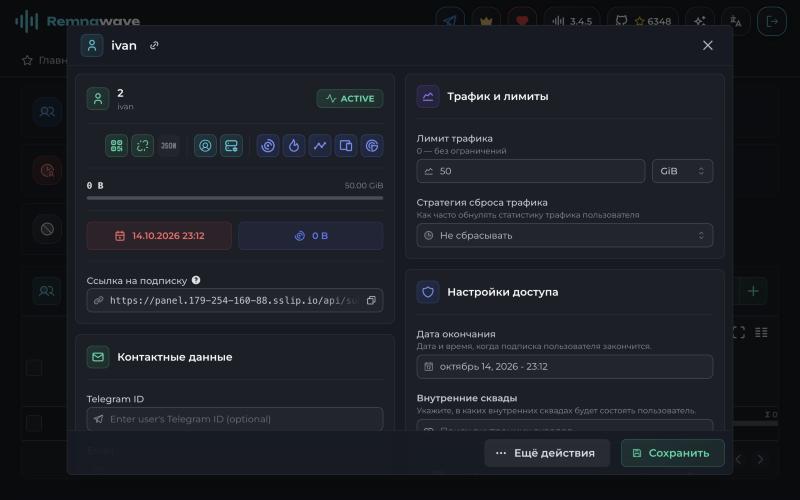
Task: Open the line chart statistics icon
Action: click(x=320, y=146)
